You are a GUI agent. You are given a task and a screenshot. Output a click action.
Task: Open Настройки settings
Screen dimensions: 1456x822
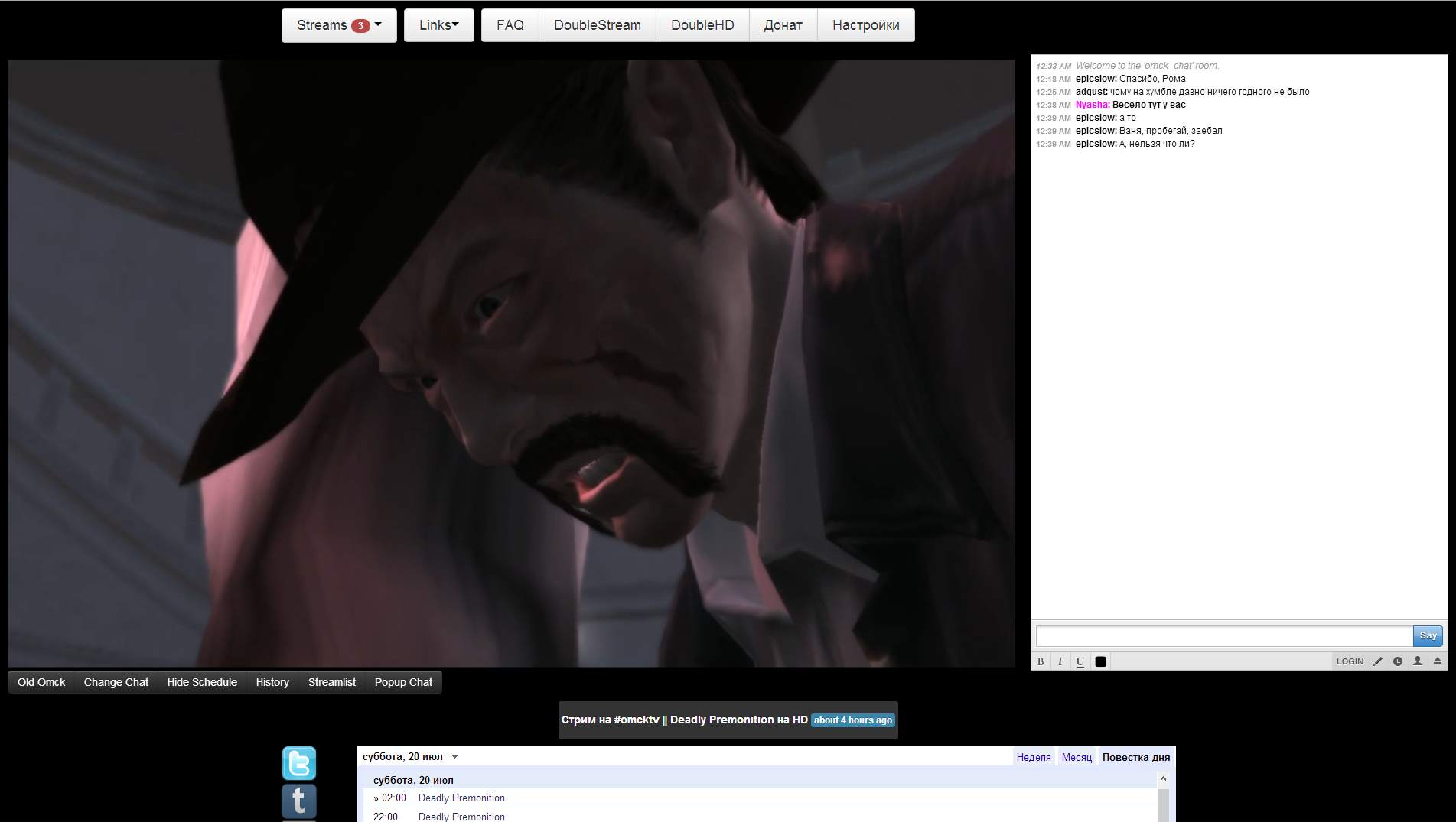click(x=866, y=25)
